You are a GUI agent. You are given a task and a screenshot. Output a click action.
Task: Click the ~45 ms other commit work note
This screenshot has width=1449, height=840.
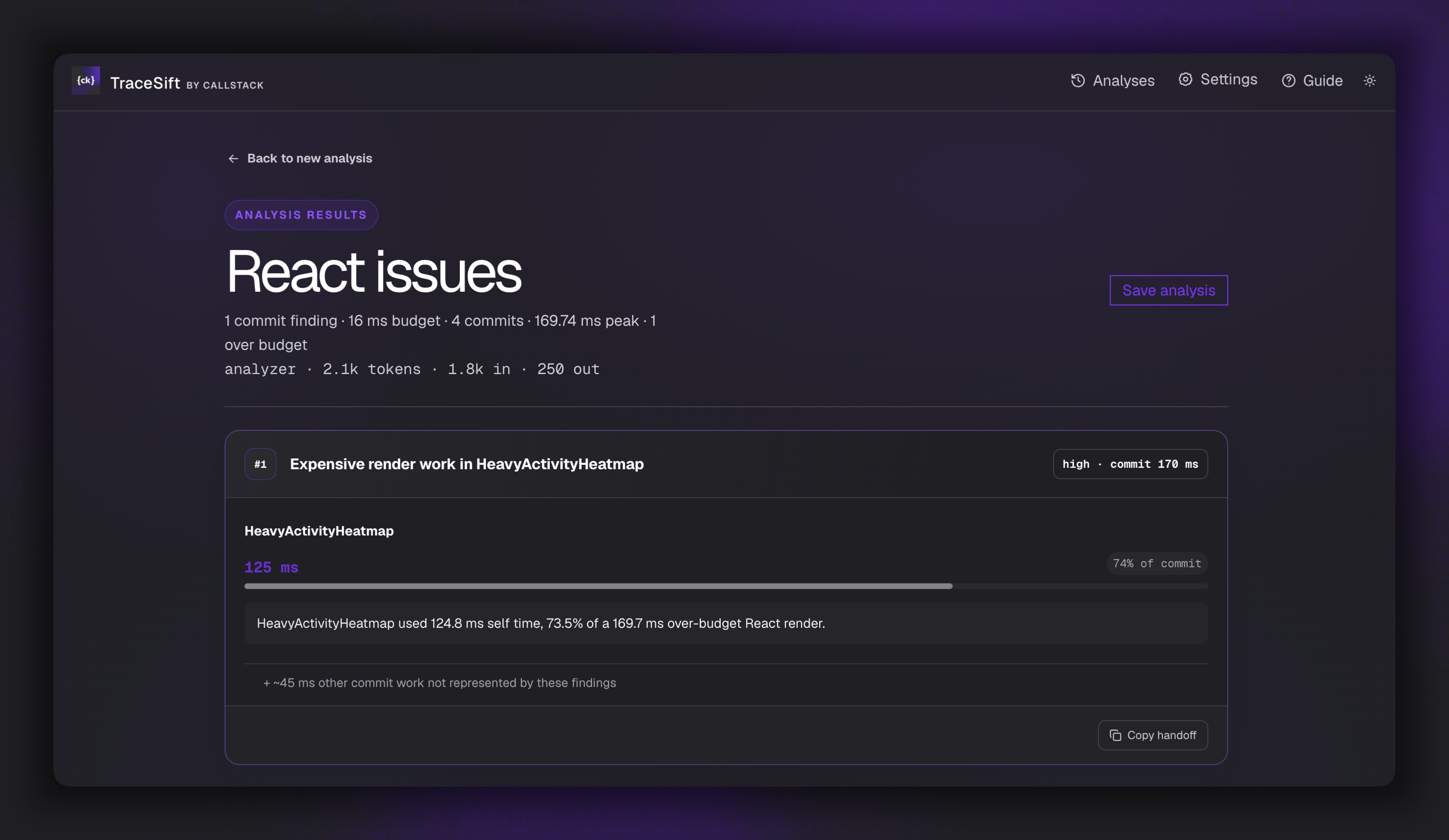click(x=439, y=683)
